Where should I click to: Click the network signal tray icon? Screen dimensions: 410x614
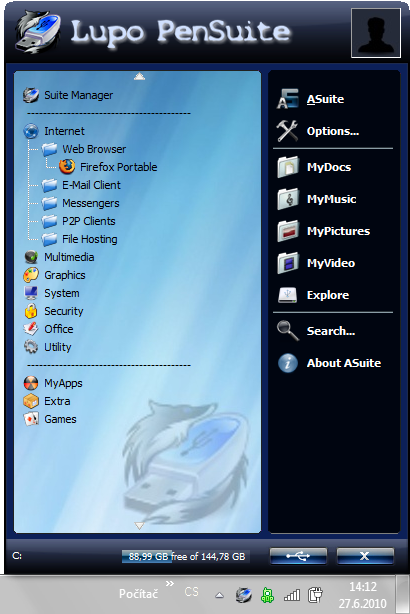coord(292,596)
